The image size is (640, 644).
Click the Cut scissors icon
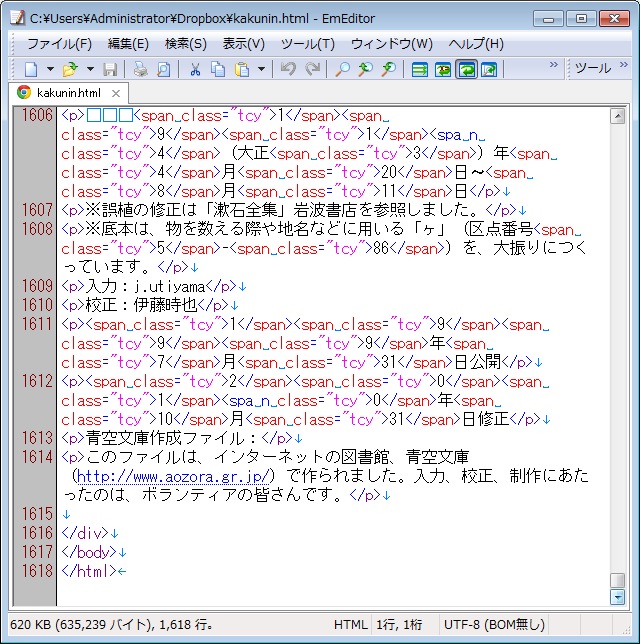click(x=195, y=69)
